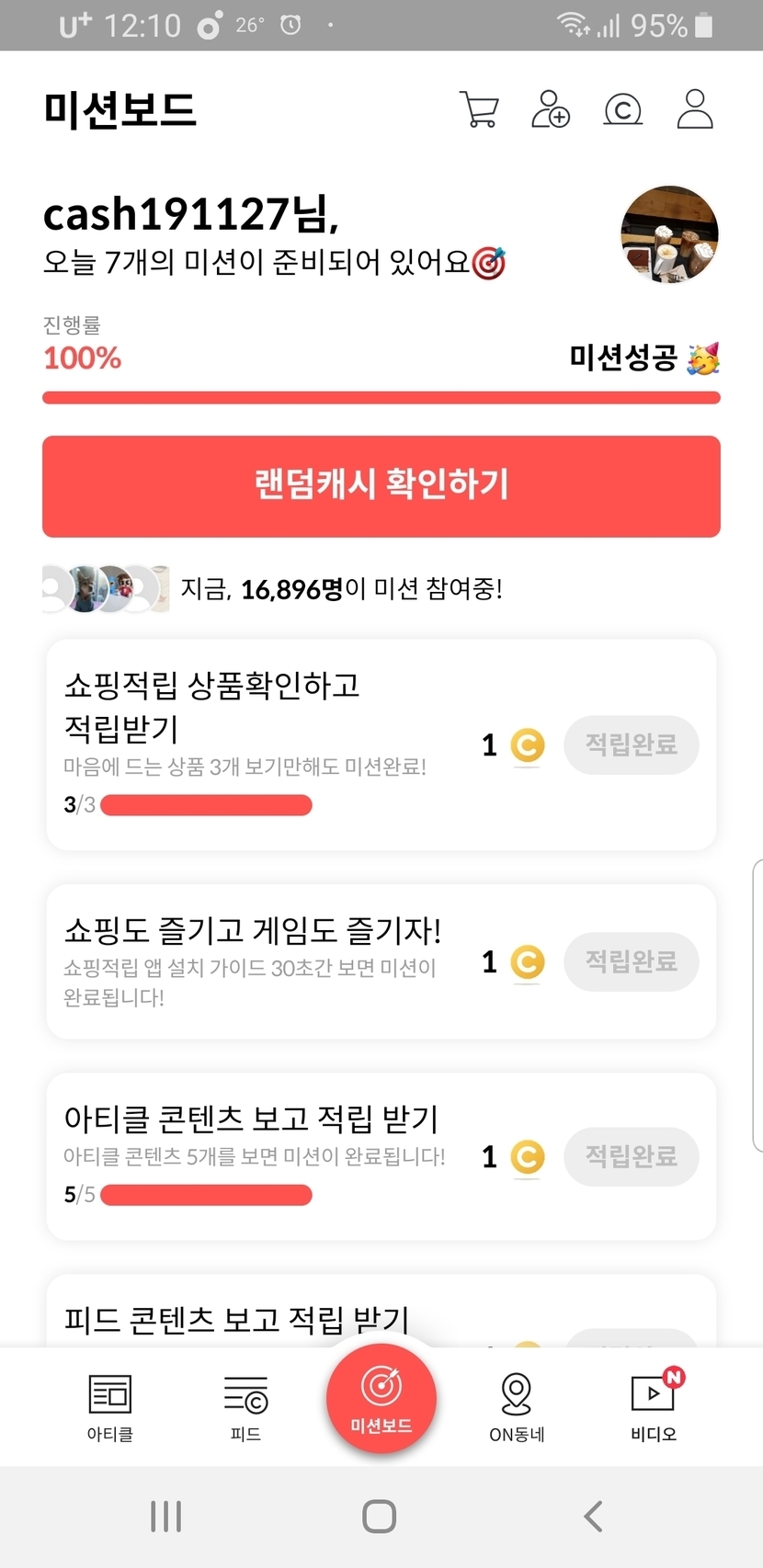Tap the participant avatars group
763x1568 pixels.
(x=106, y=589)
